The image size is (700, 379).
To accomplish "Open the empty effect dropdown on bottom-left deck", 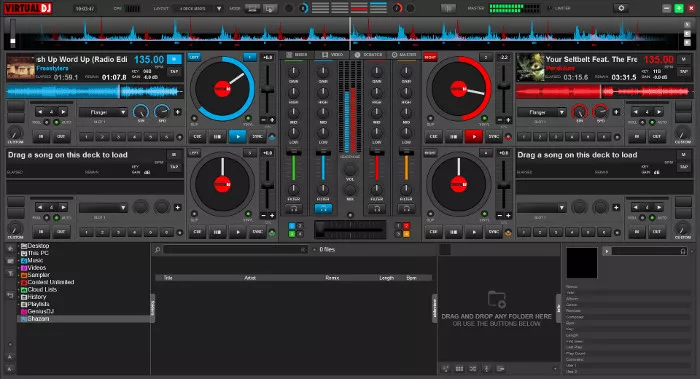I will (x=103, y=208).
